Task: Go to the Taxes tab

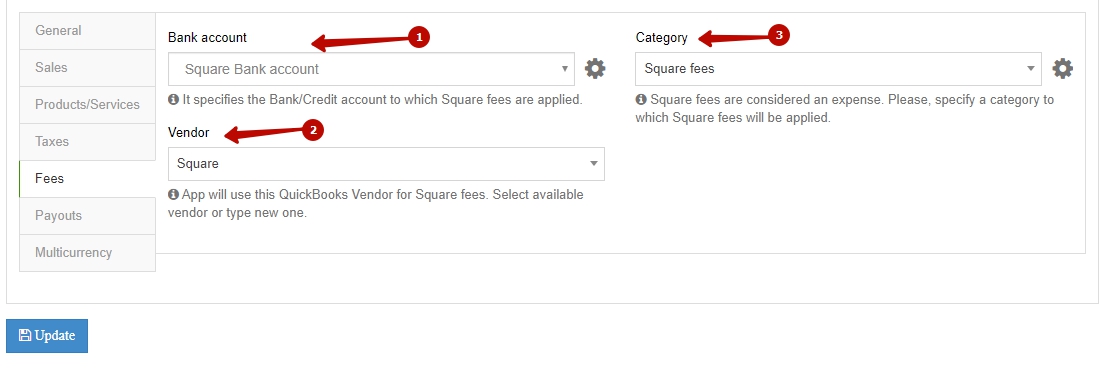Action: (x=87, y=141)
